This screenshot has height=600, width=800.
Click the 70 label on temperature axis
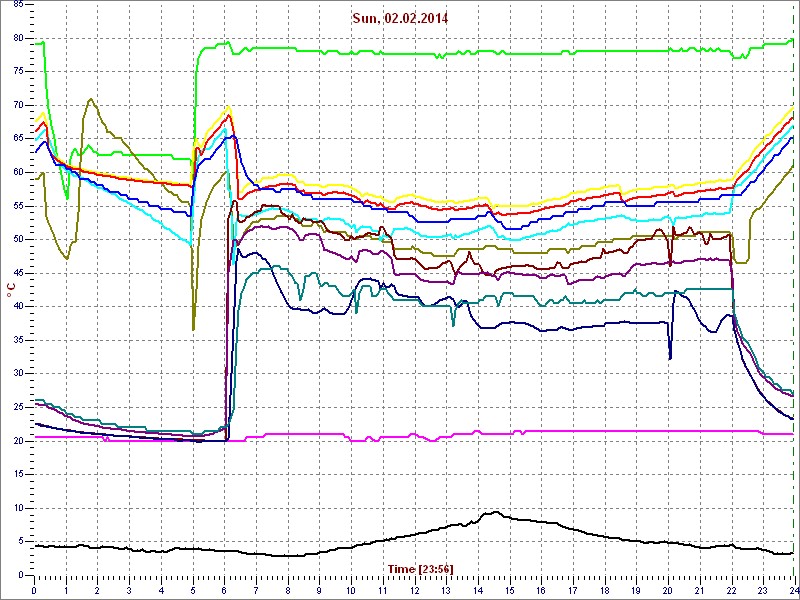coord(17,105)
